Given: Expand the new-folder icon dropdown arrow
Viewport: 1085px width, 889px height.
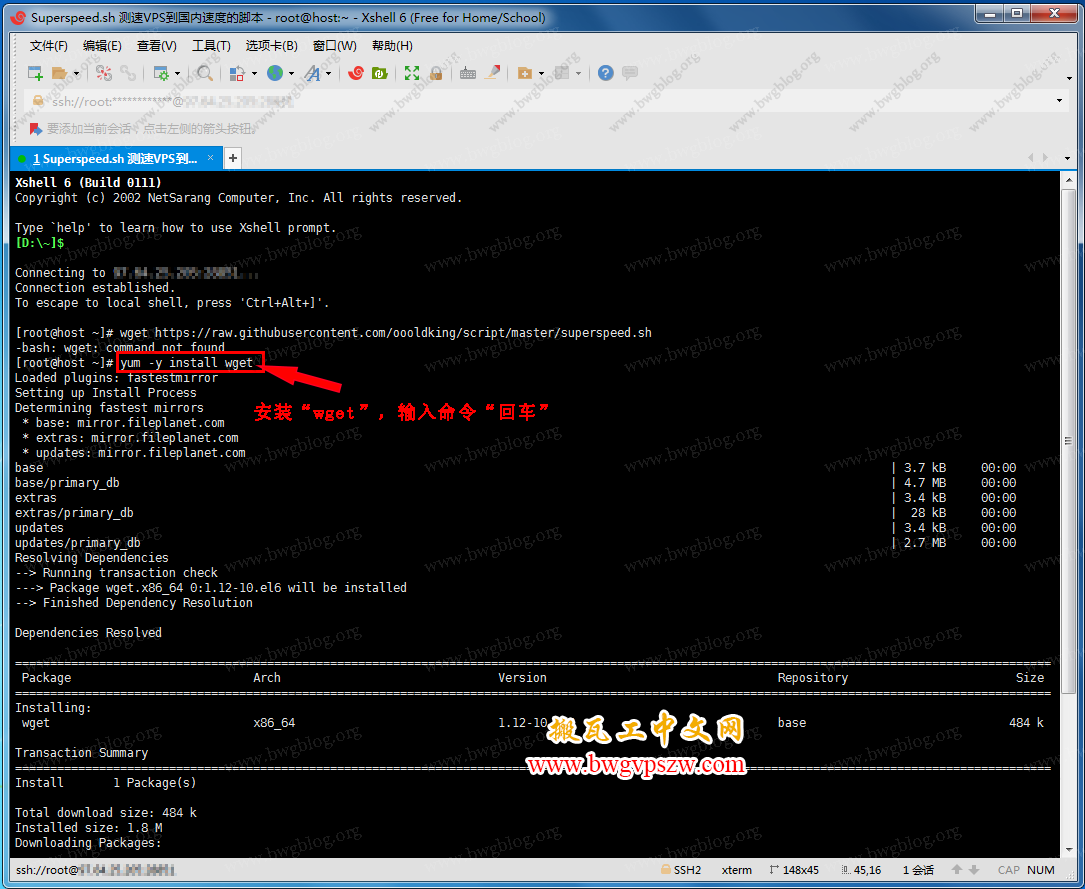Looking at the screenshot, I should 541,73.
